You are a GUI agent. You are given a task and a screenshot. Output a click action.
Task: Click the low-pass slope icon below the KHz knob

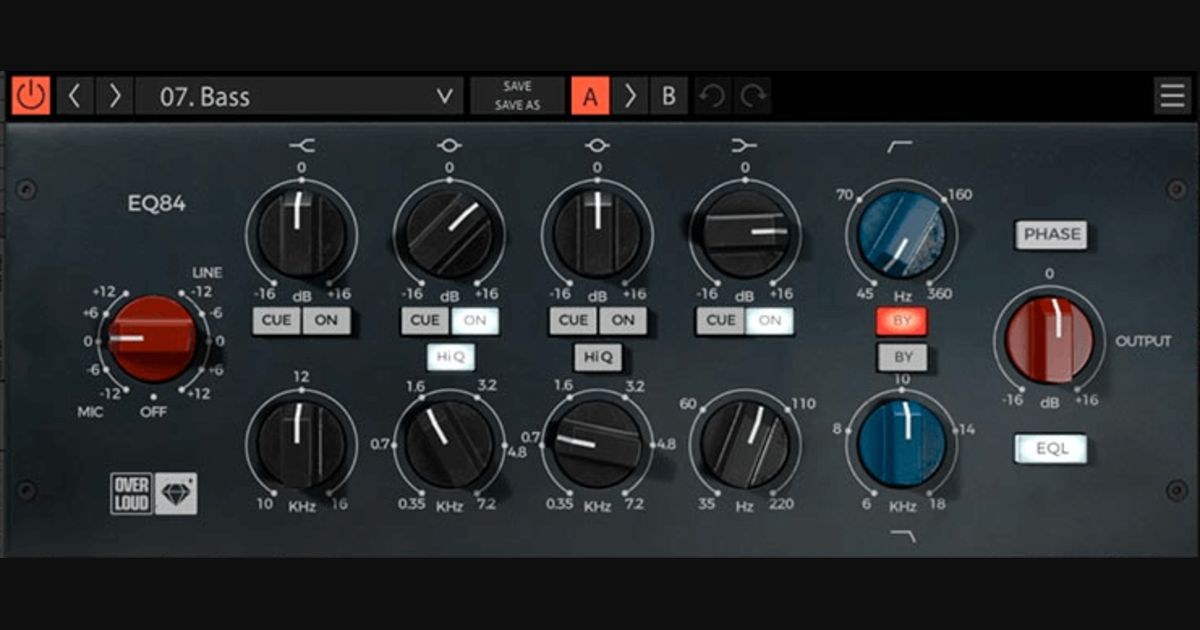pyautogui.click(x=901, y=537)
